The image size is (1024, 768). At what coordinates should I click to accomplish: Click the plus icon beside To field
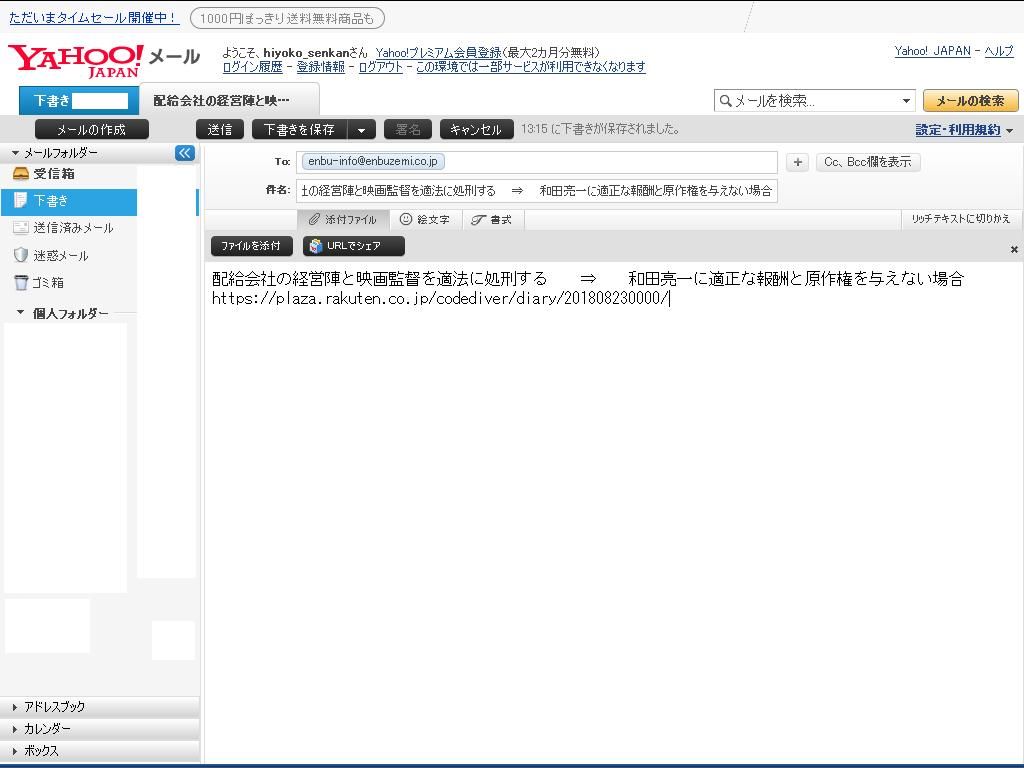(797, 162)
